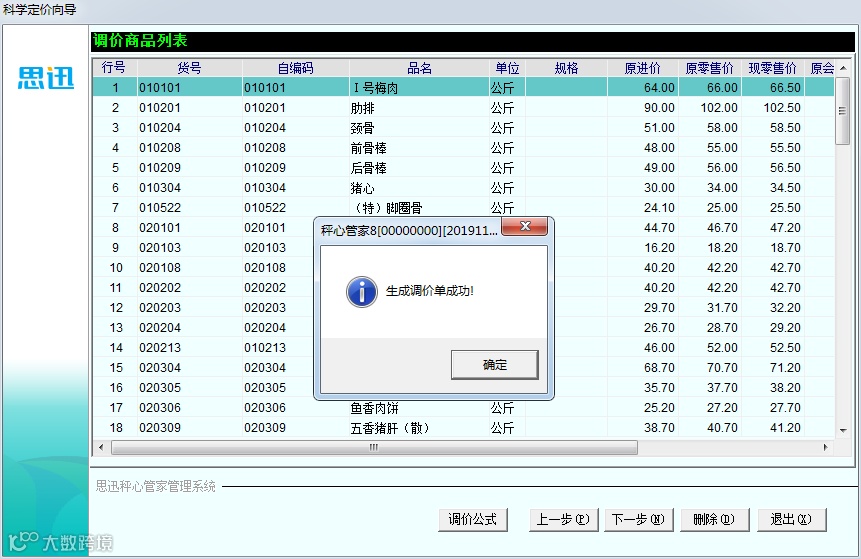Screen dimensions: 861x559
Task: Click right arrow of horizontal scrollbar
Action: [x=825, y=448]
